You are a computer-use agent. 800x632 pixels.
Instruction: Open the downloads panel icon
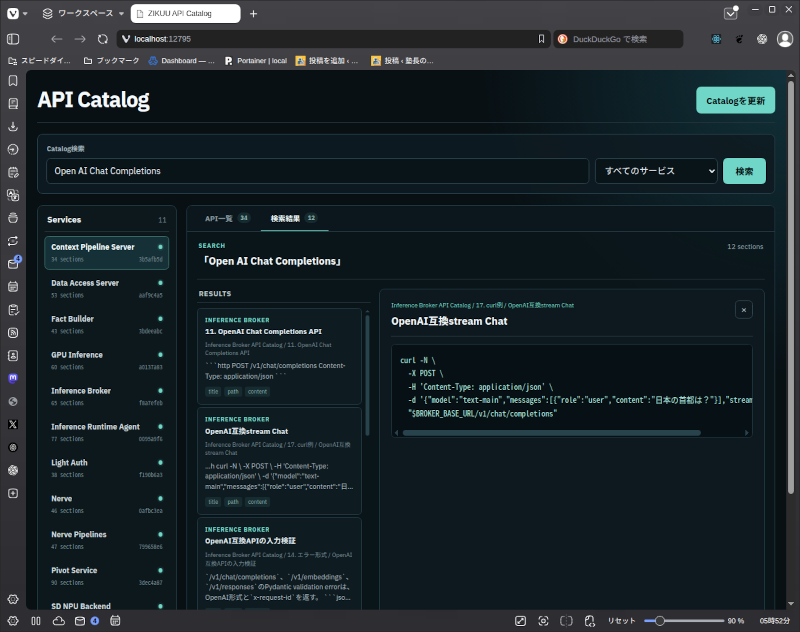(x=13, y=126)
